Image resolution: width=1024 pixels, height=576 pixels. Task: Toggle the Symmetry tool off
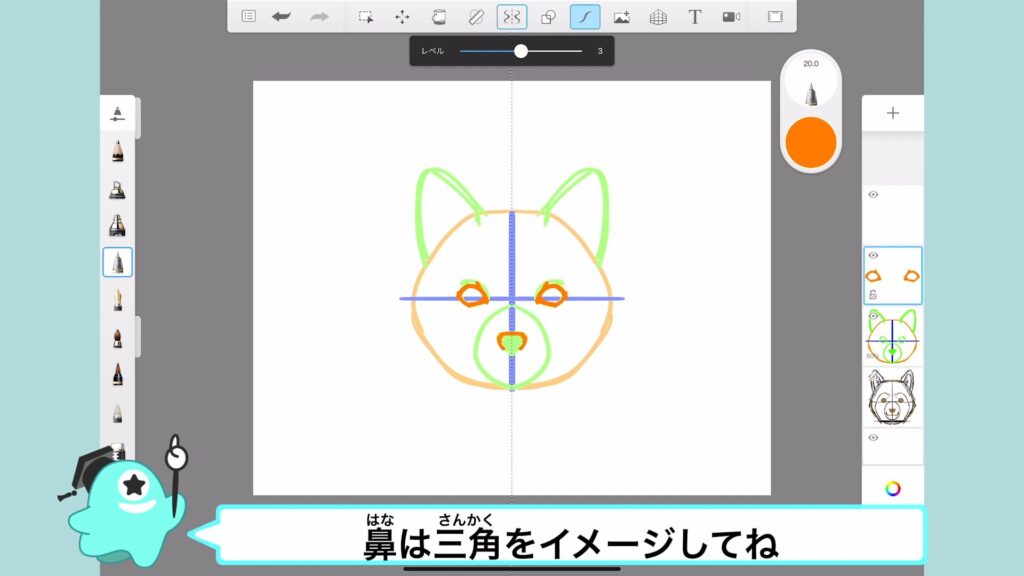pyautogui.click(x=512, y=17)
